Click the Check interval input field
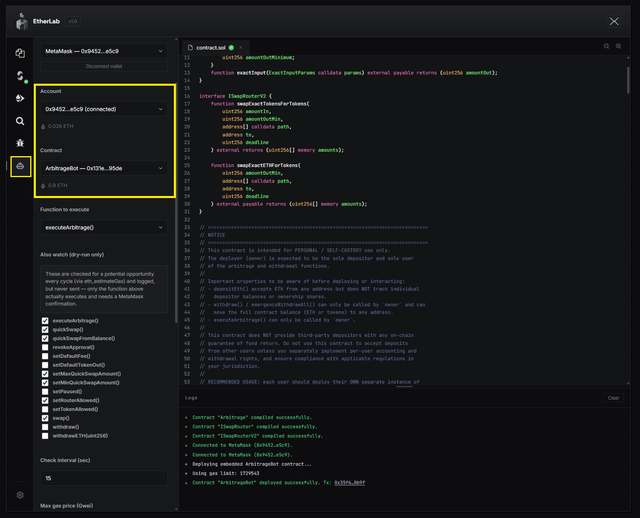This screenshot has width=640, height=518. pyautogui.click(x=104, y=478)
